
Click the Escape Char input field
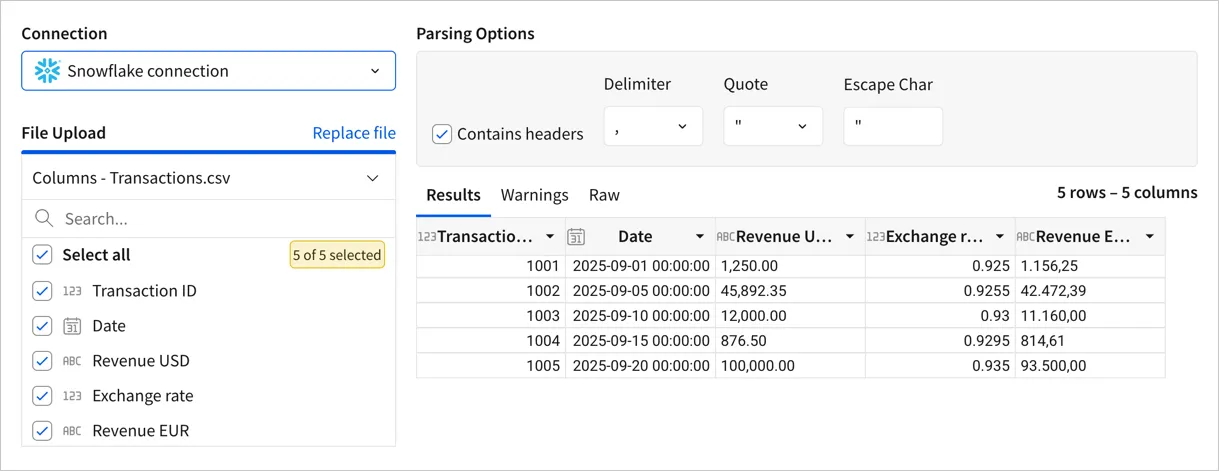[x=893, y=126]
